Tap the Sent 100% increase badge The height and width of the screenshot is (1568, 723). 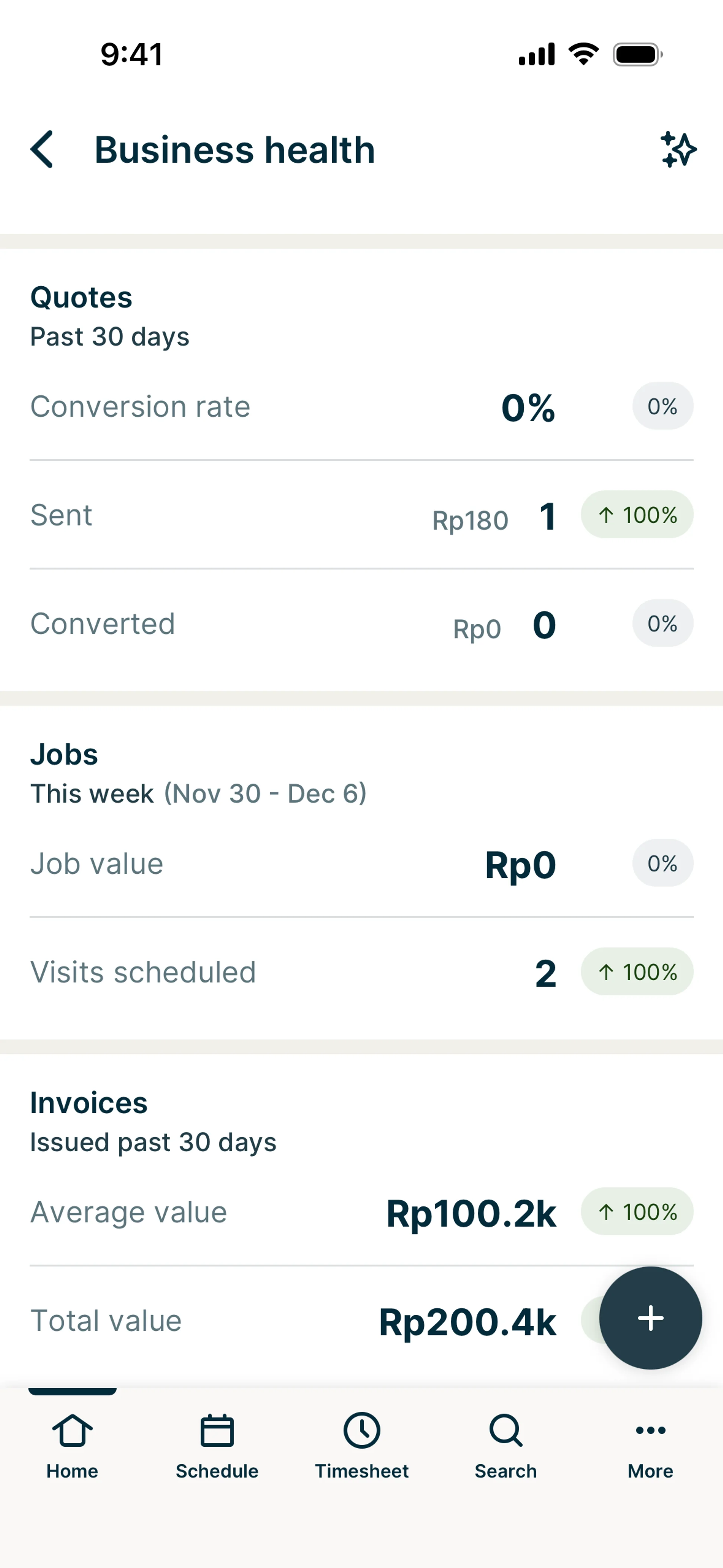(x=637, y=515)
